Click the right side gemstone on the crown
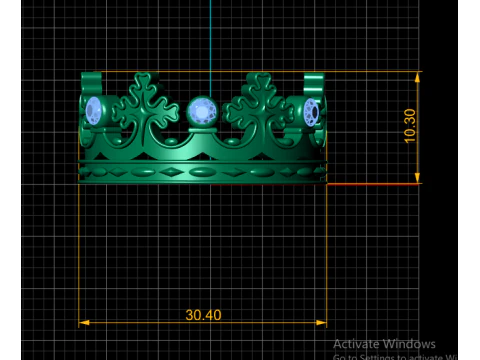This screenshot has height=360, width=480. 311,112
